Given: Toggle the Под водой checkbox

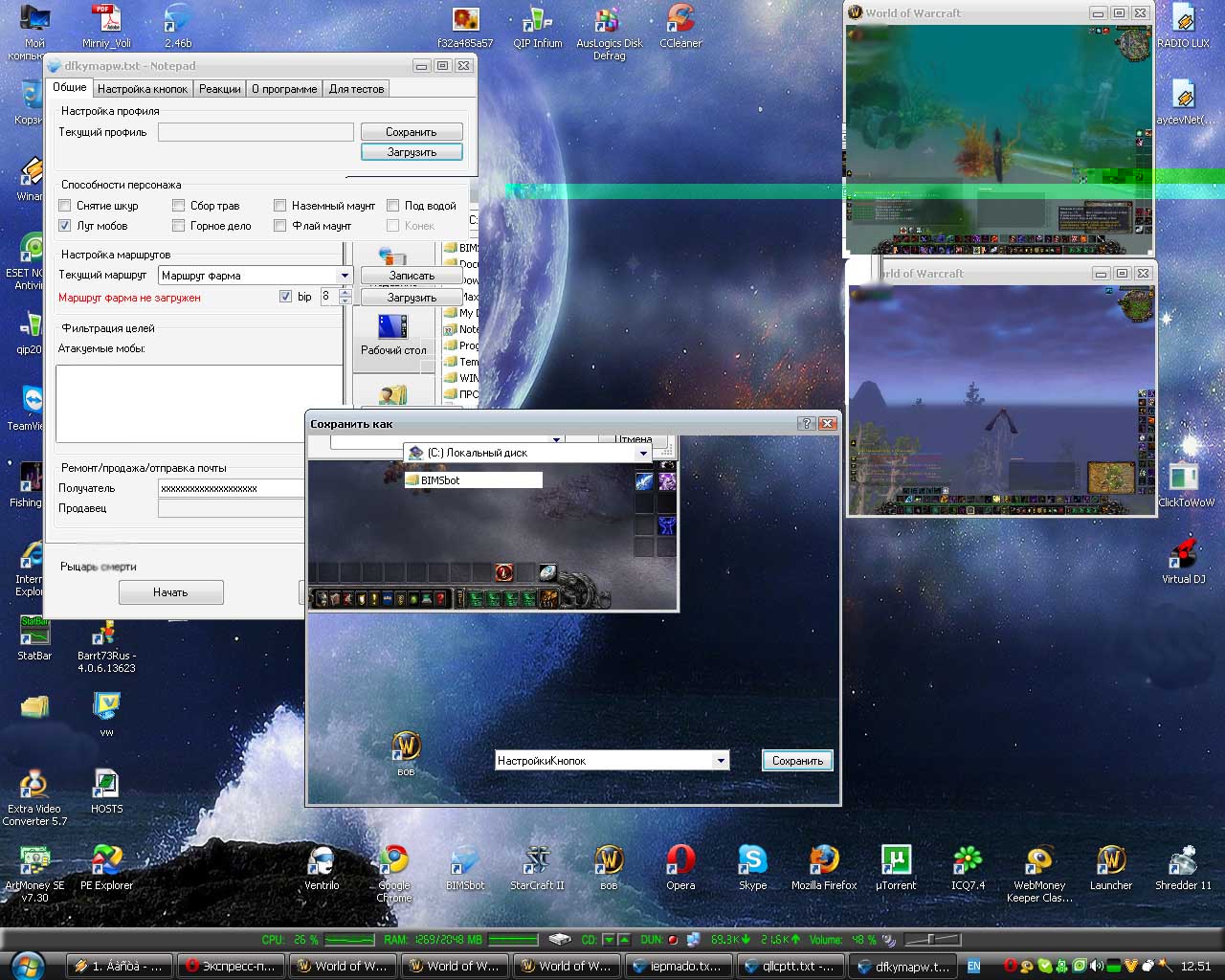Looking at the screenshot, I should click(x=393, y=206).
